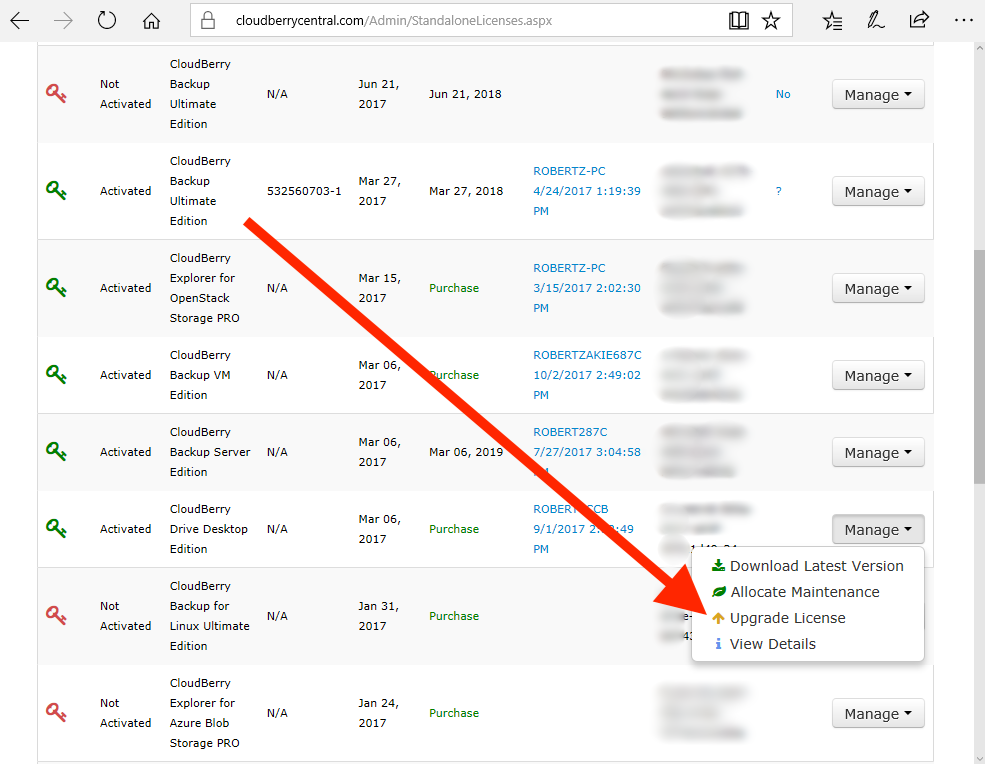Select license key text 532560703-1
985x764 pixels.
(x=304, y=191)
